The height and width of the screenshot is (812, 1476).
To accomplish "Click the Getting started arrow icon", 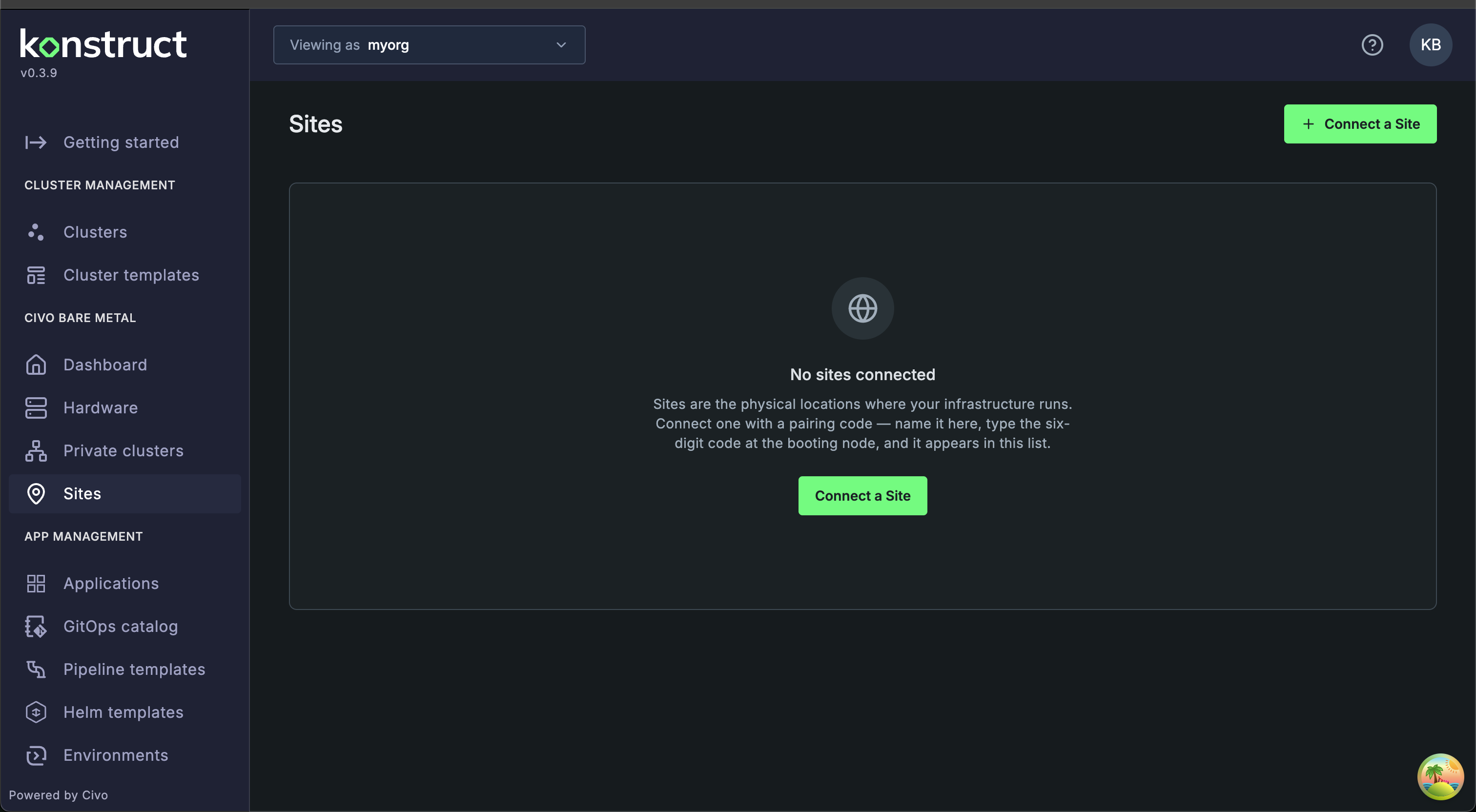I will (36, 142).
